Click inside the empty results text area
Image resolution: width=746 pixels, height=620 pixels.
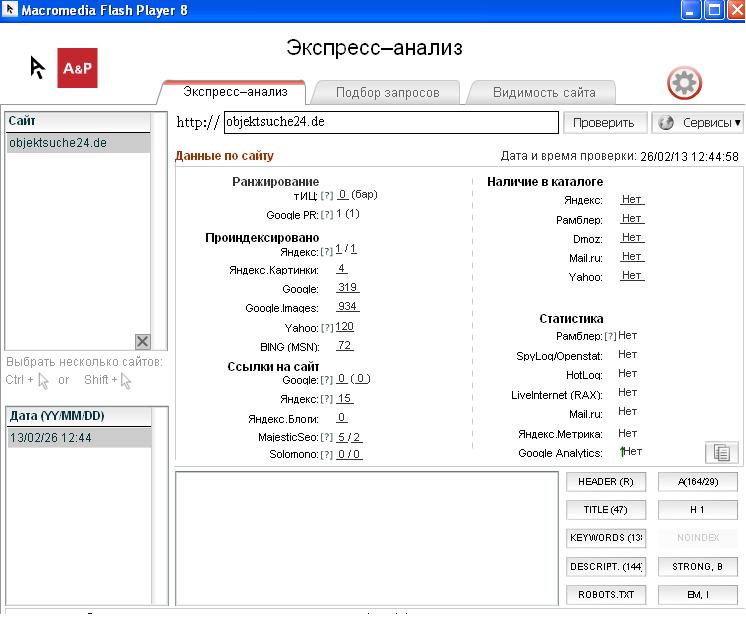(367, 538)
